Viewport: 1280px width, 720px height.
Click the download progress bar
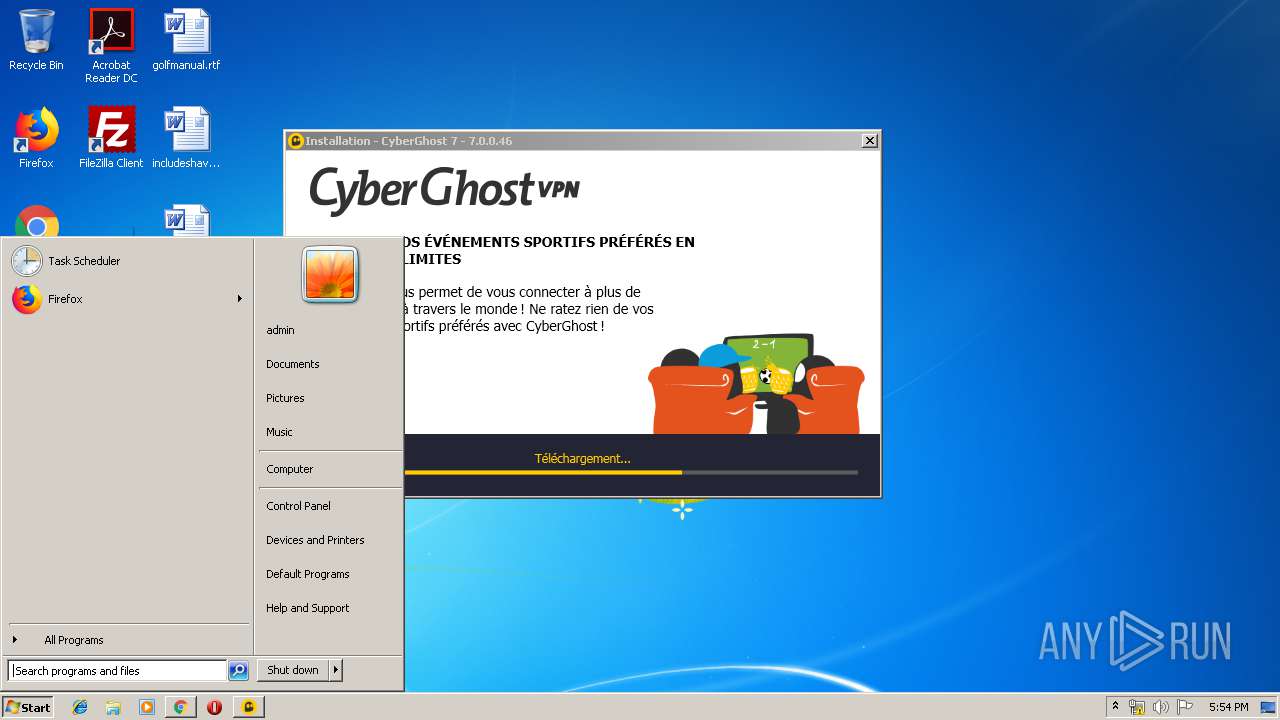(x=631, y=472)
